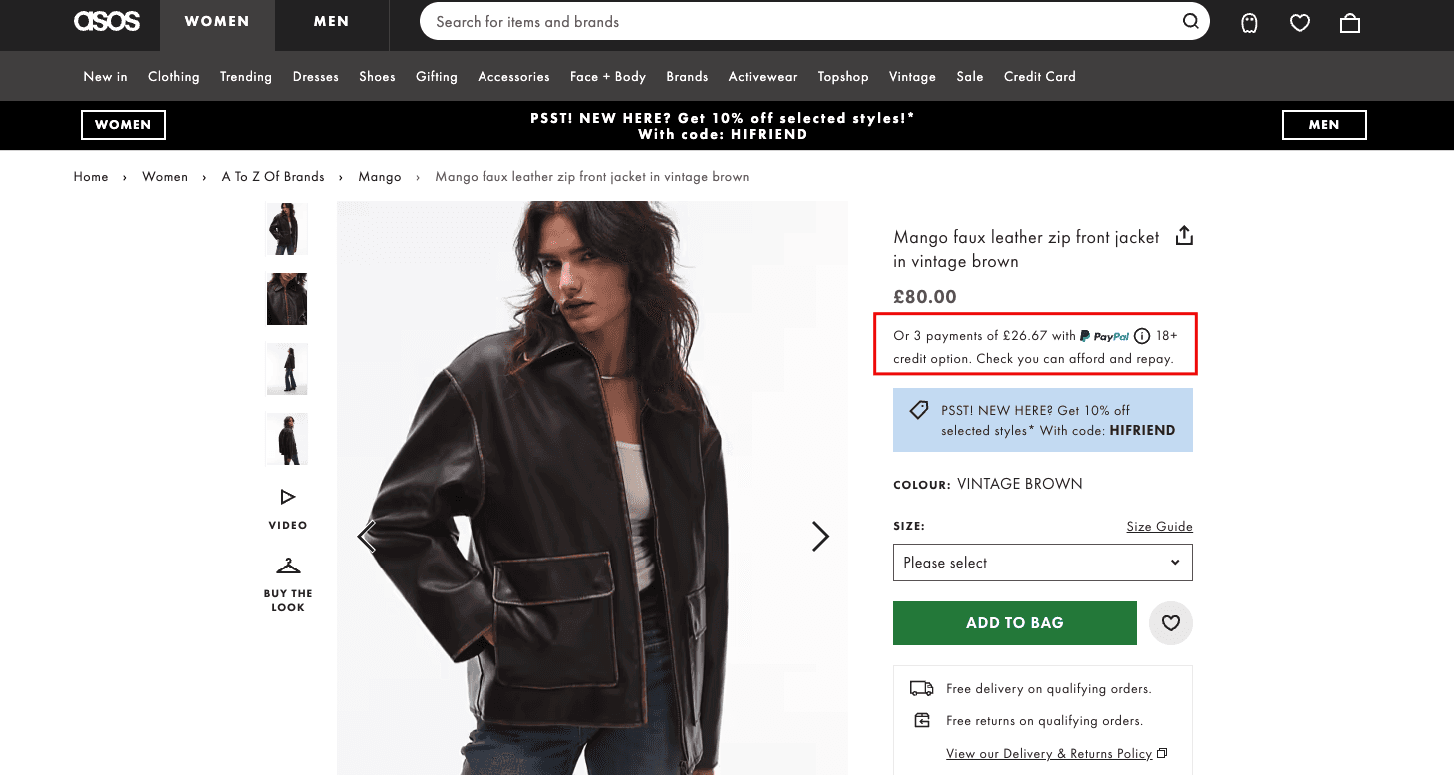
Task: Open saved items via the heart icon
Action: (1299, 22)
